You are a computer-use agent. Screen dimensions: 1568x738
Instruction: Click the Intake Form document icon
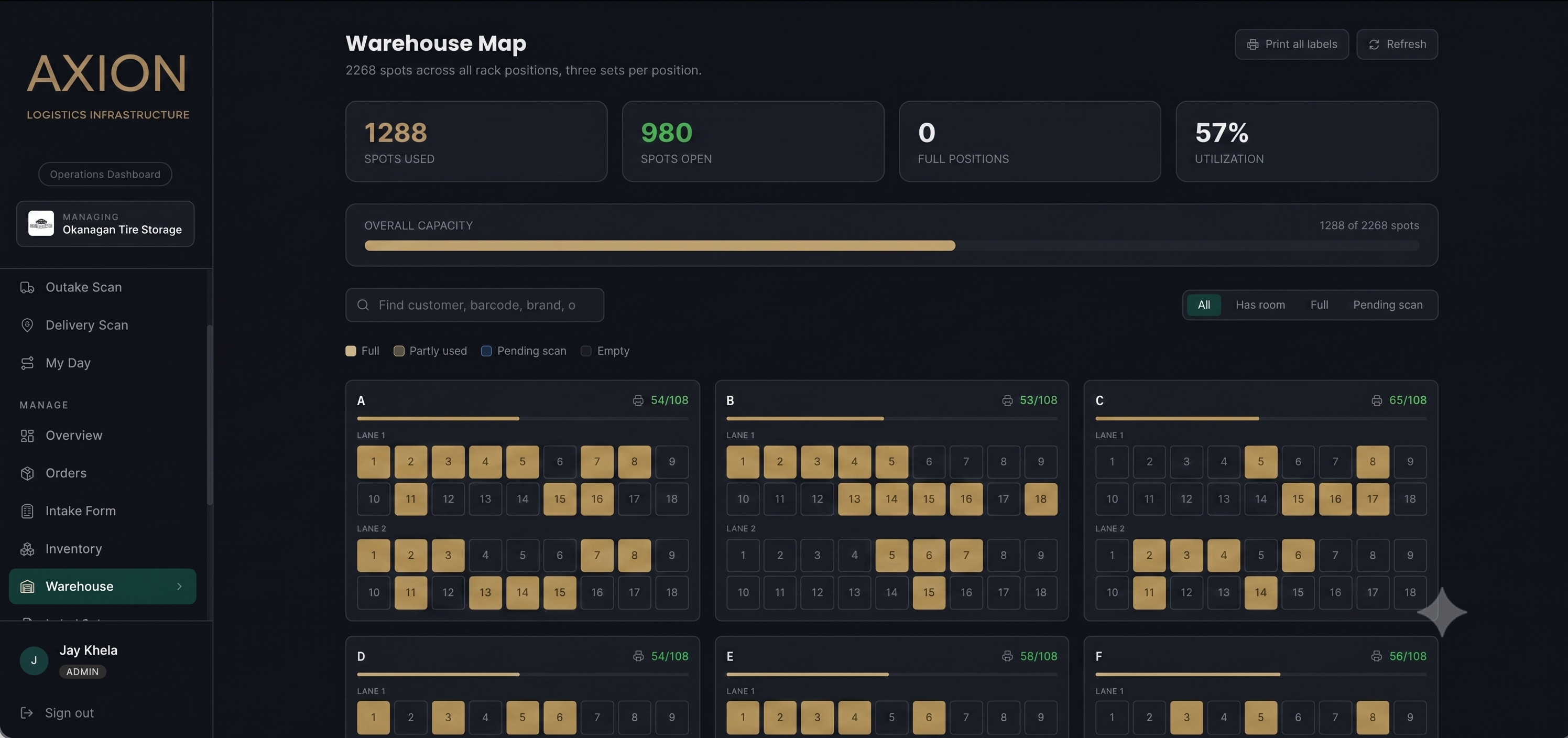click(27, 511)
